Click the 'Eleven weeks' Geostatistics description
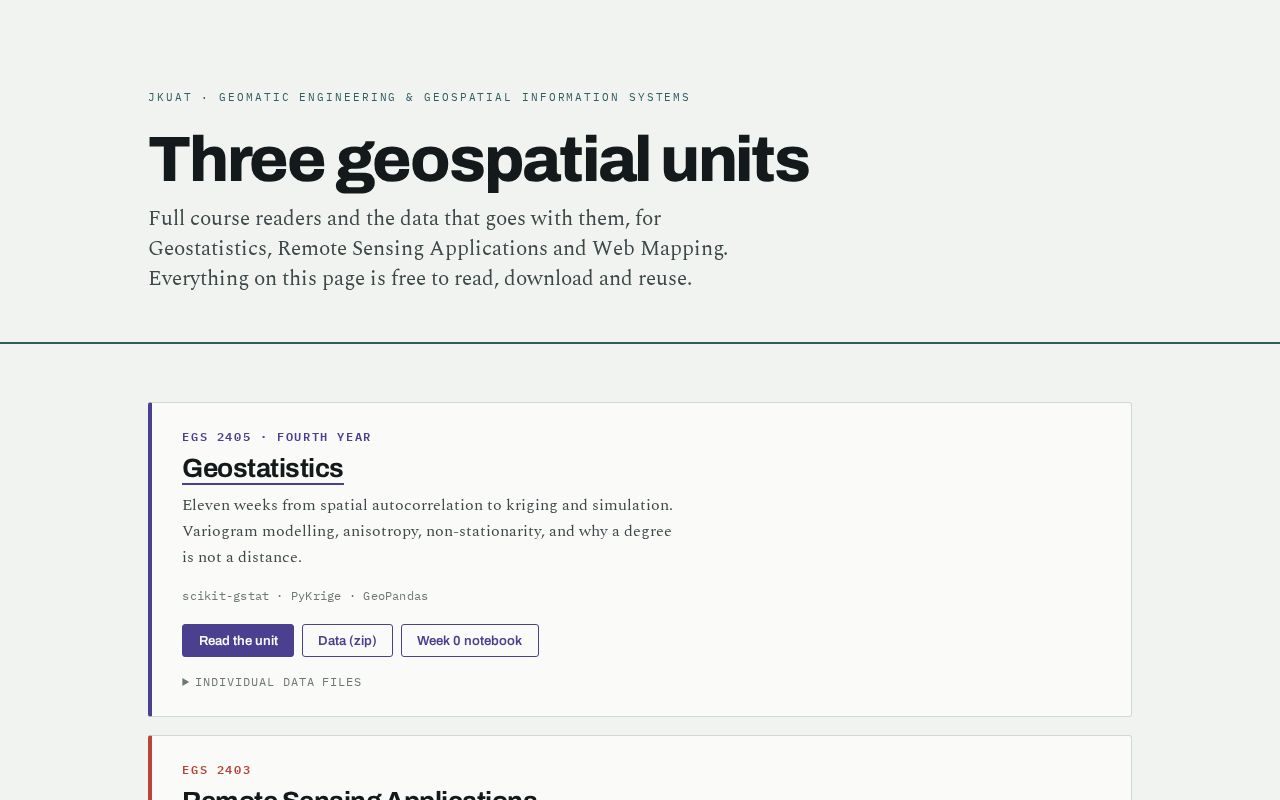This screenshot has height=800, width=1280. click(428, 531)
